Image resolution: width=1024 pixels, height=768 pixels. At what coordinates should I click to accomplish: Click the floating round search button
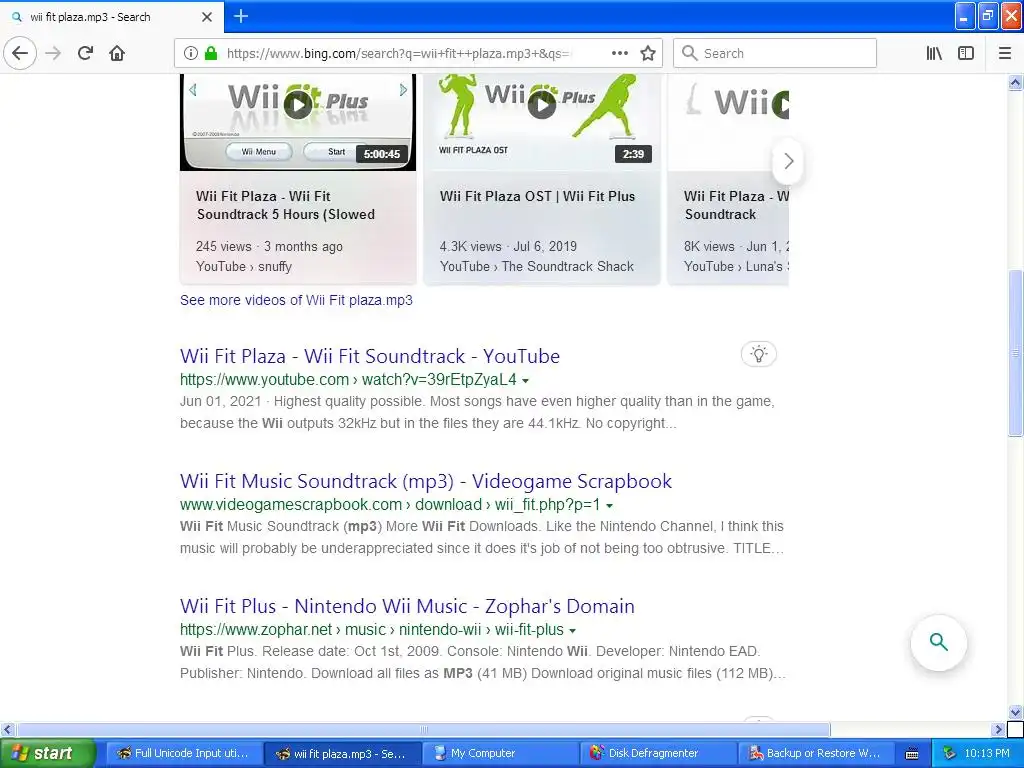[938, 642]
